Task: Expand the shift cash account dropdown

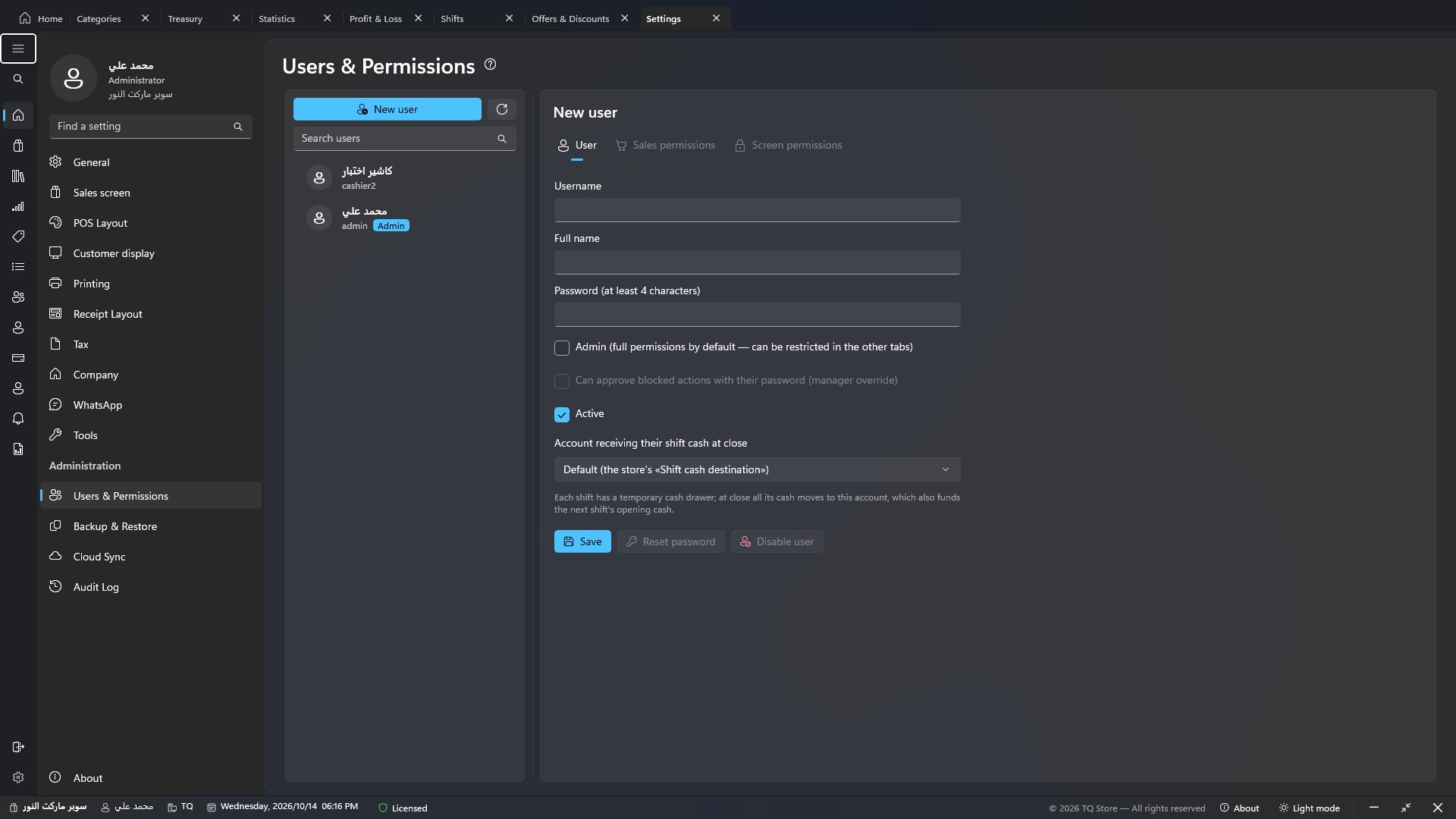Action: tap(757, 469)
